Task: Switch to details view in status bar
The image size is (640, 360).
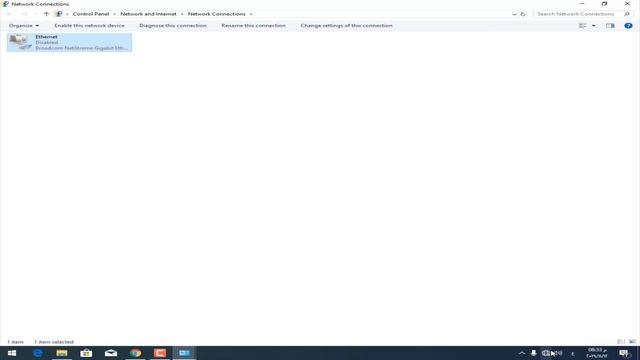Action: click(x=621, y=342)
